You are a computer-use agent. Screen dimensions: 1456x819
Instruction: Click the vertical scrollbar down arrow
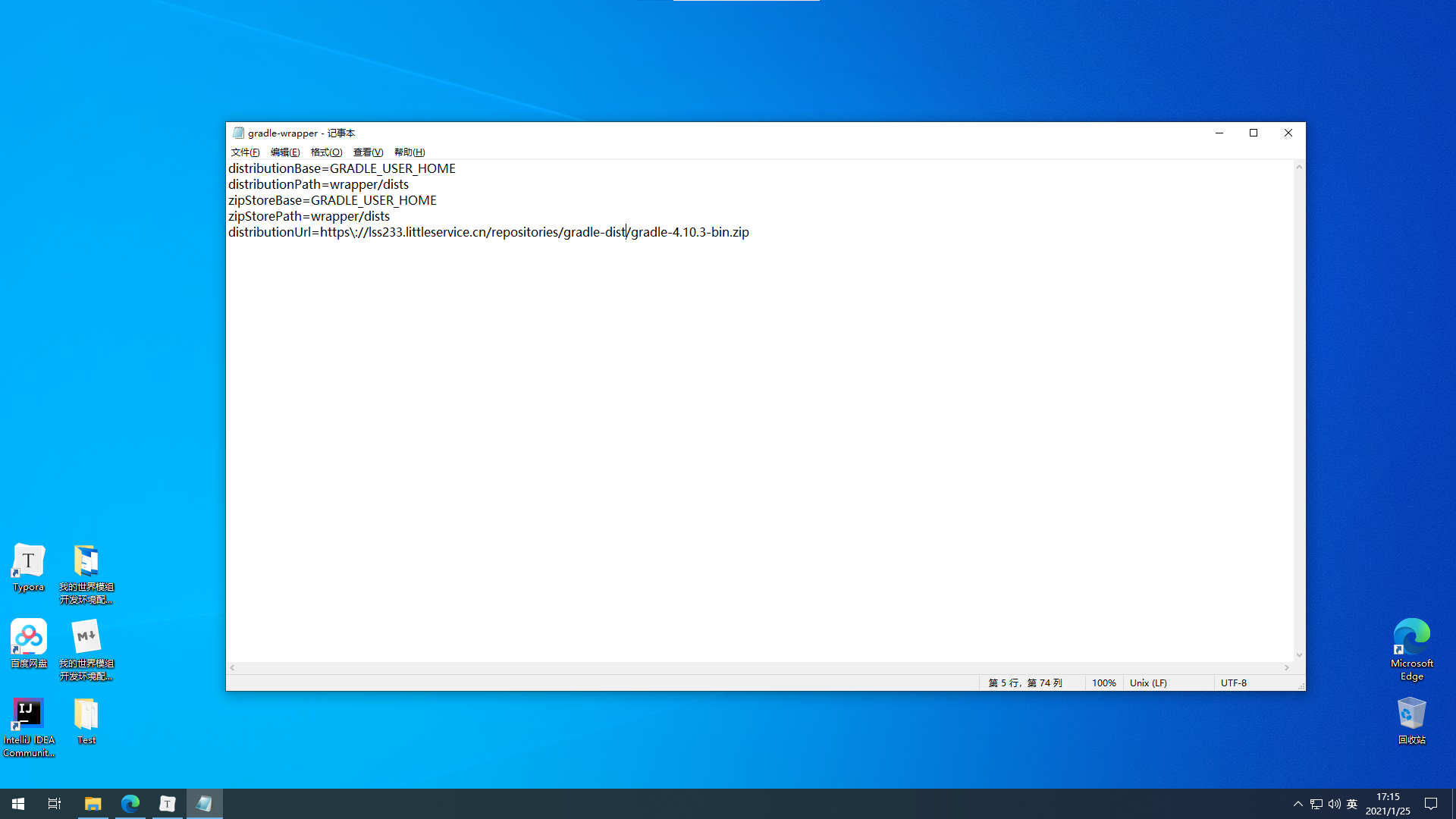click(1299, 655)
